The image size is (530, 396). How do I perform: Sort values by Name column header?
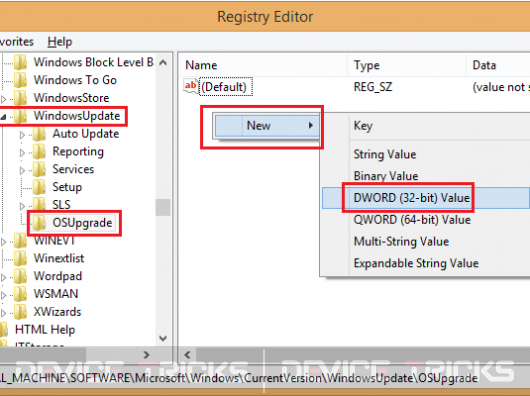[263, 65]
